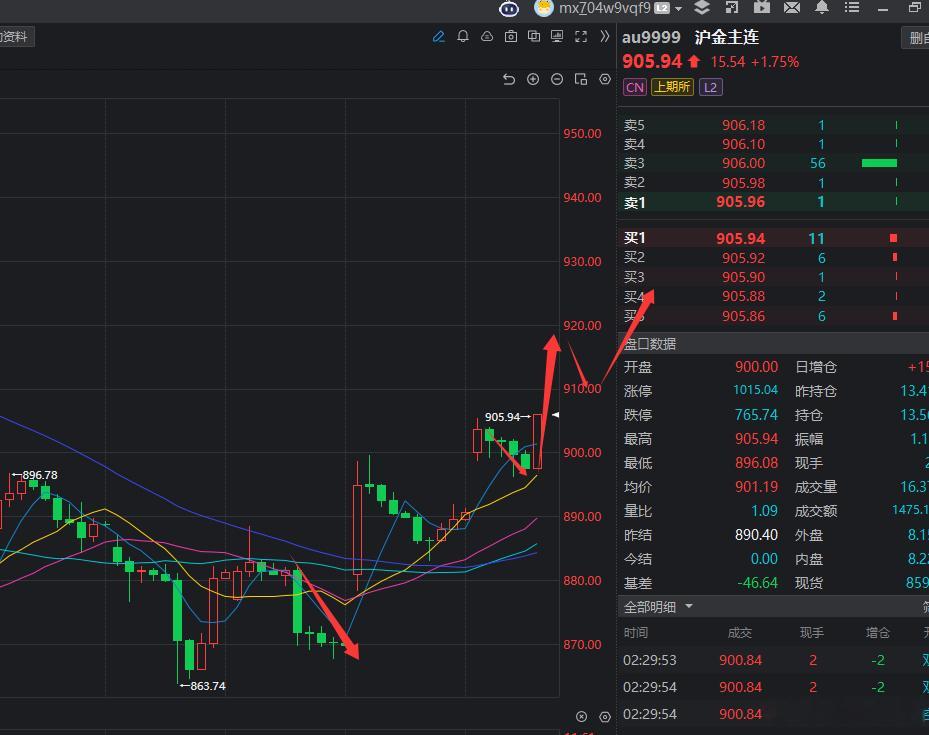Open the list menu icon in the title bar
The width and height of the screenshot is (929, 735).
(852, 7)
